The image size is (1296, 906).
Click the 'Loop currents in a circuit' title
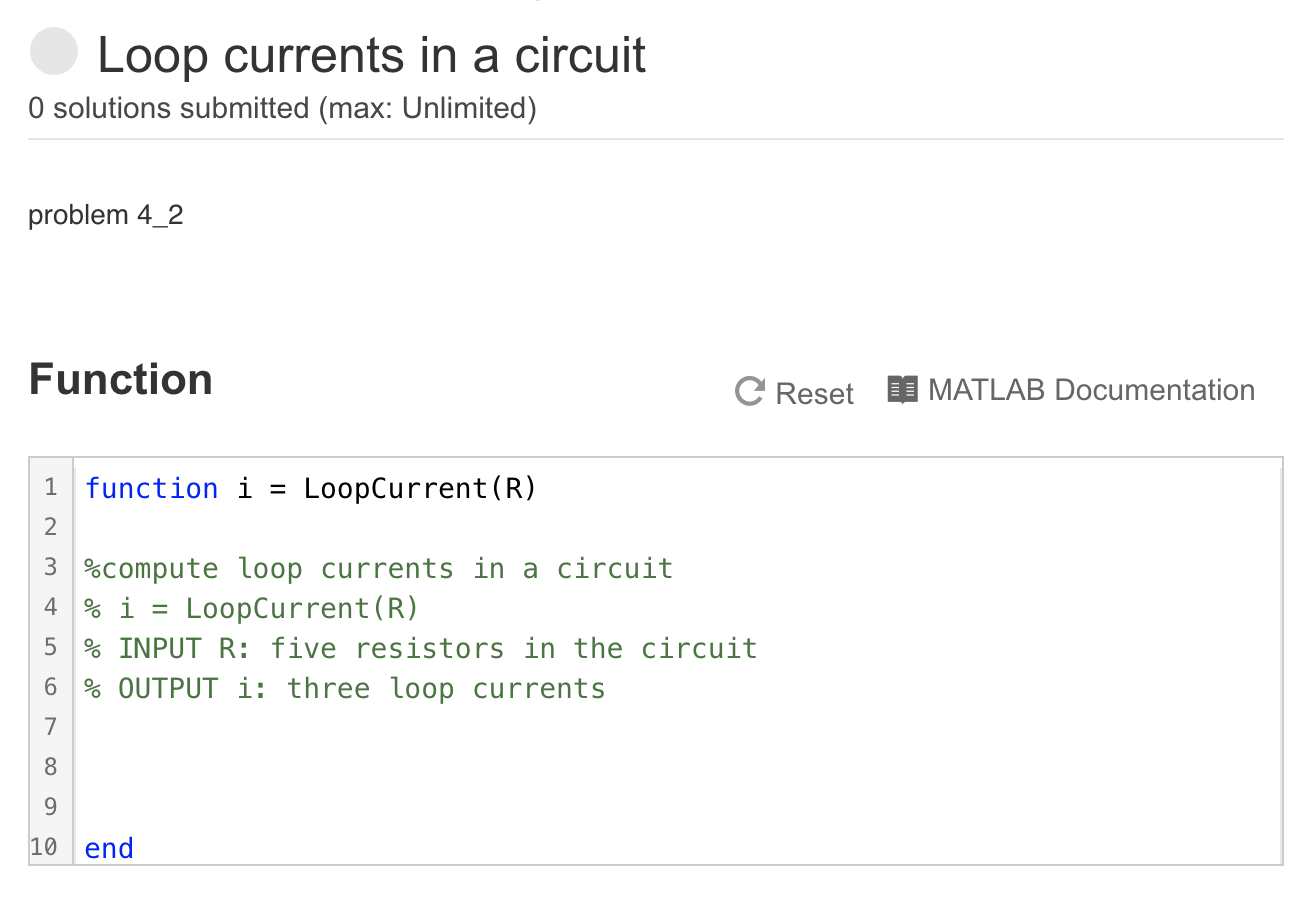[371, 55]
